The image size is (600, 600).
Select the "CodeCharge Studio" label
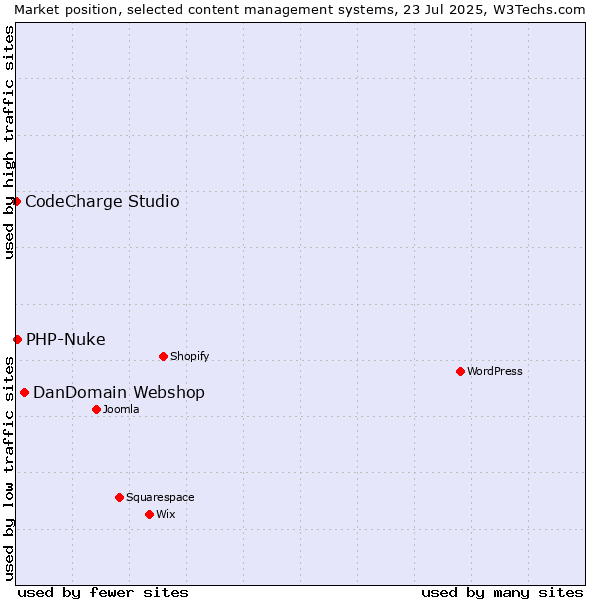[x=102, y=202]
